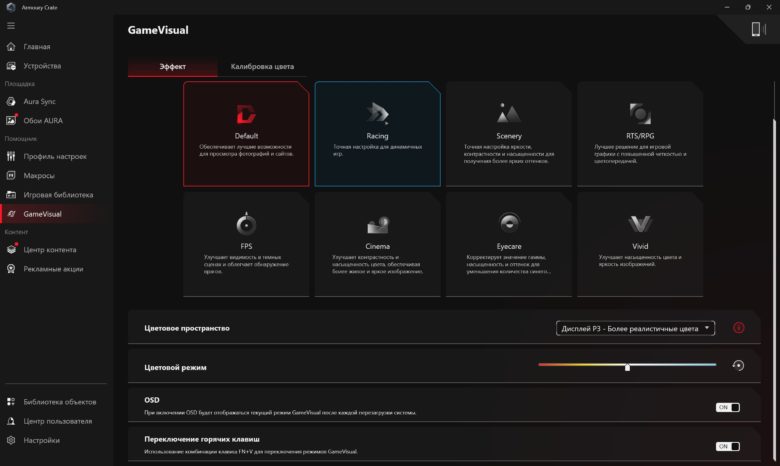The image size is (780, 466).
Task: Toggle the Переключение горячих клавиш switch
Action: tap(728, 447)
